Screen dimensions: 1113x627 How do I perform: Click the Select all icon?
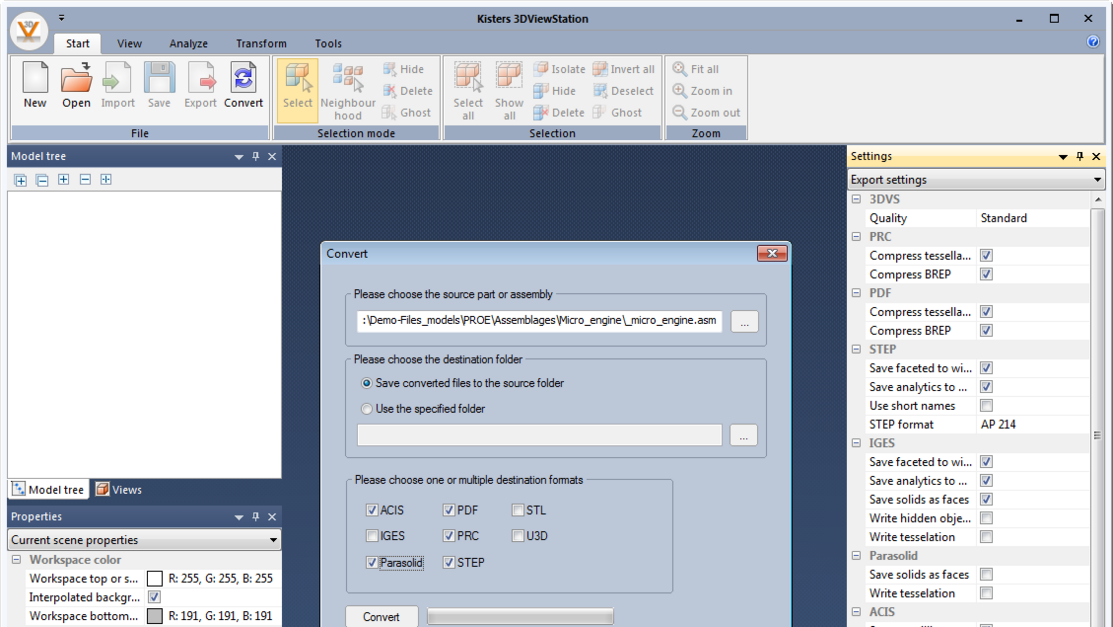(x=468, y=92)
